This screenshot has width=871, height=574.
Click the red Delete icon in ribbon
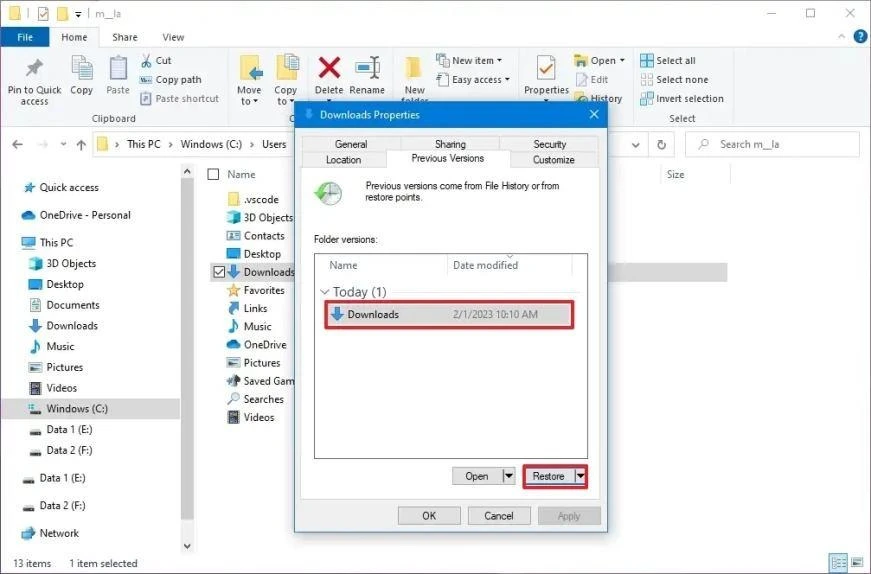pyautogui.click(x=329, y=68)
